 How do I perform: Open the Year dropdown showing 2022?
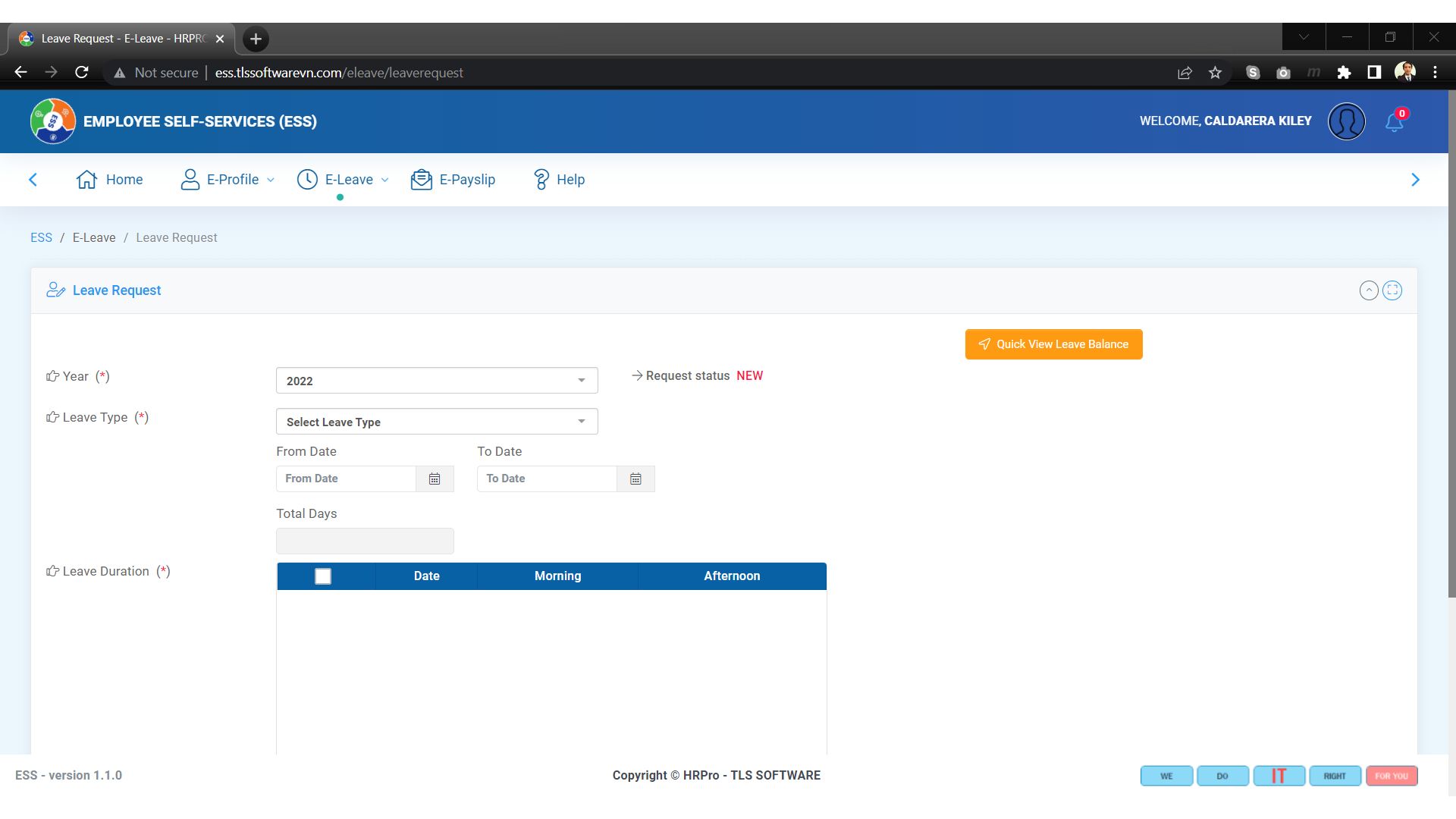click(436, 381)
